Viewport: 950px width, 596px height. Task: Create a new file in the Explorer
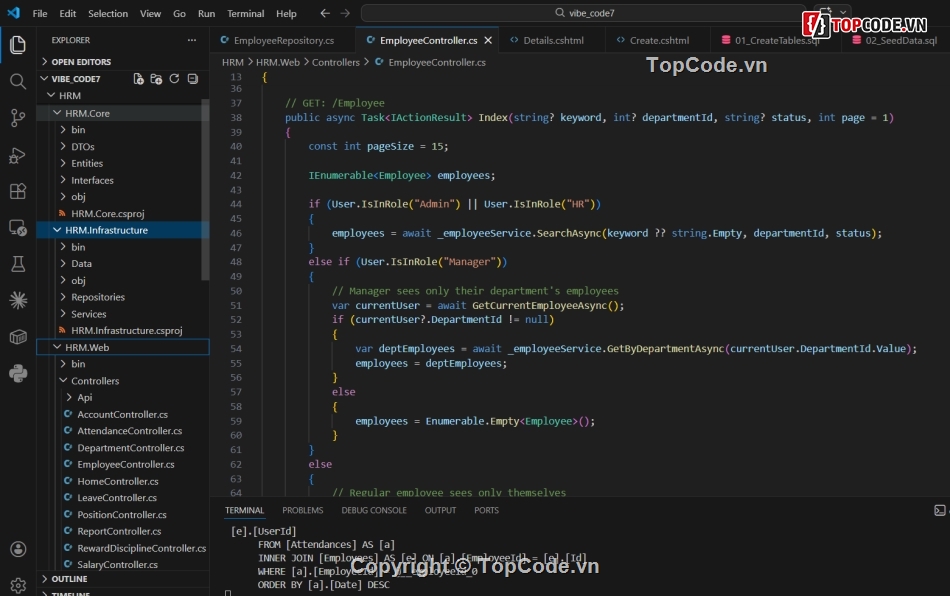[x=139, y=78]
